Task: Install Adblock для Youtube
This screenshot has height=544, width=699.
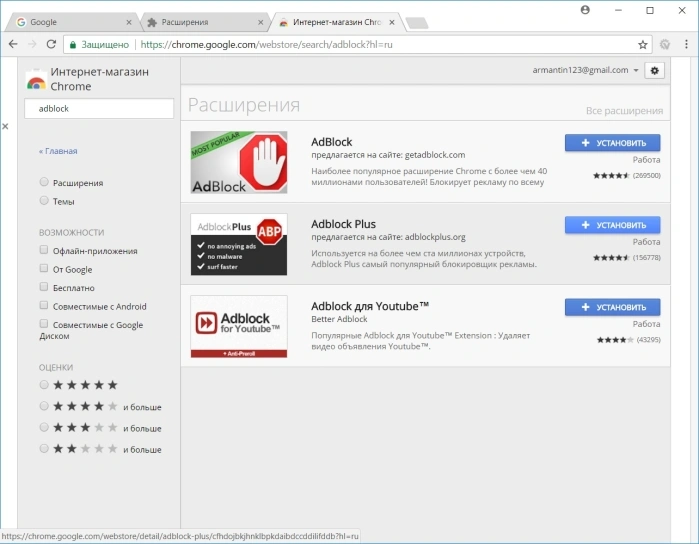Action: coord(613,307)
